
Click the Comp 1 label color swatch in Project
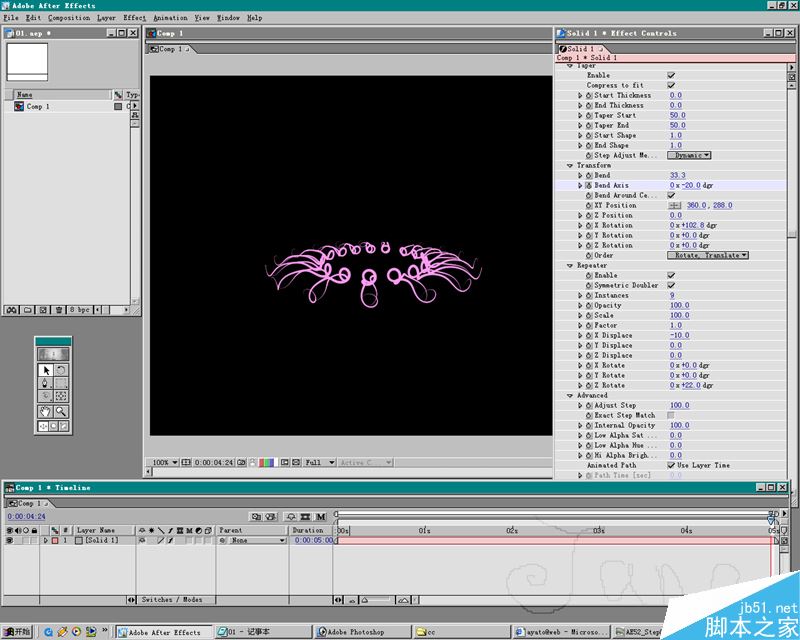(x=118, y=107)
